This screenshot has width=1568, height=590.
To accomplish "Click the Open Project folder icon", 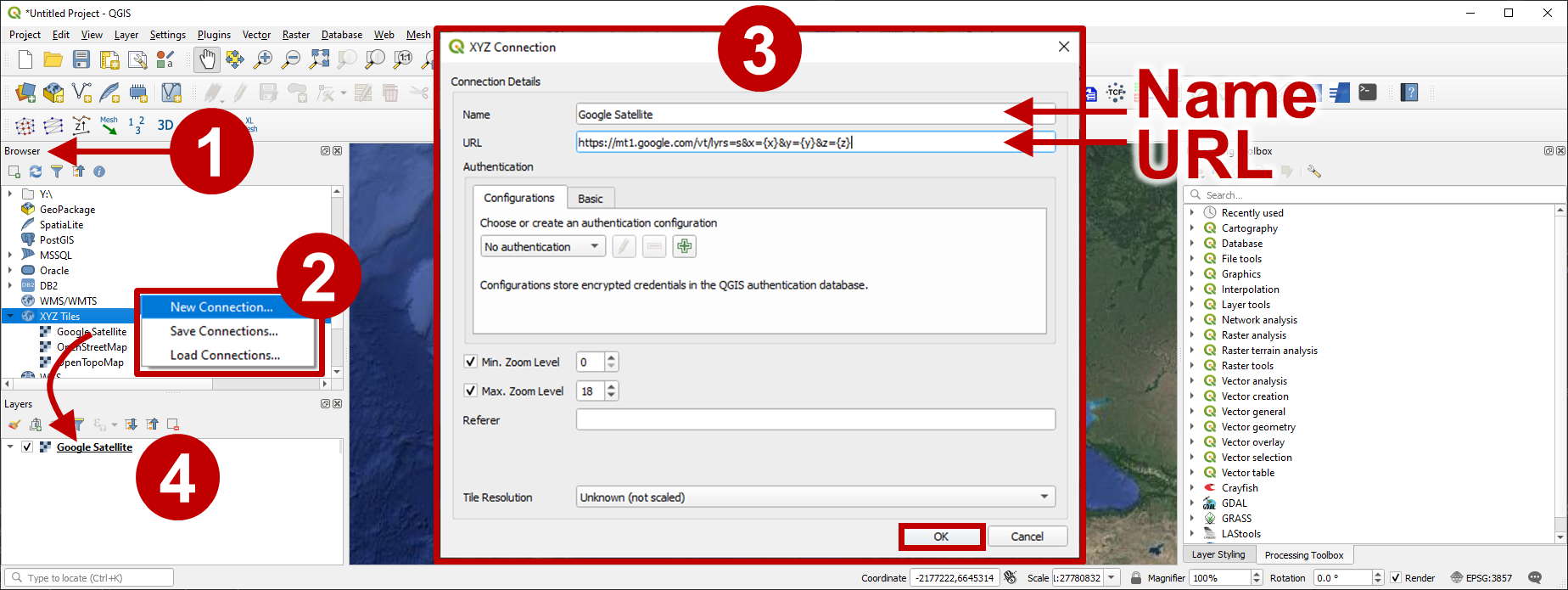I will 53,59.
